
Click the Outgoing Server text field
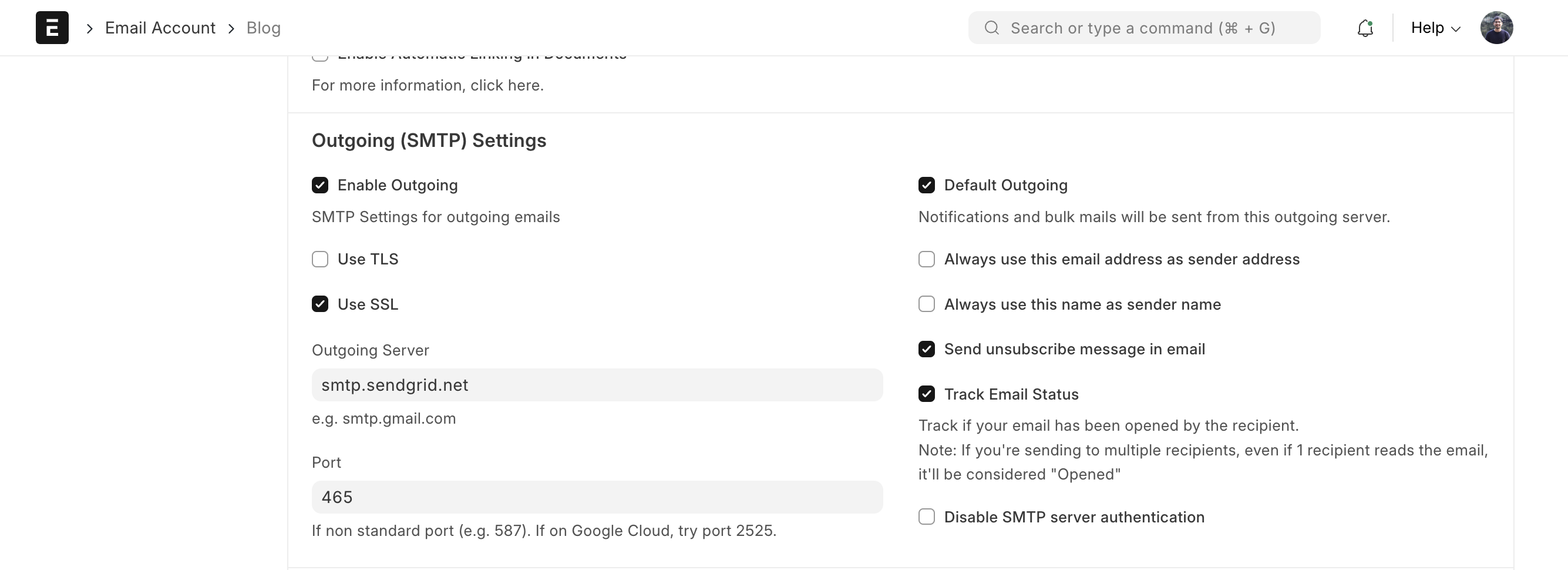tap(597, 385)
